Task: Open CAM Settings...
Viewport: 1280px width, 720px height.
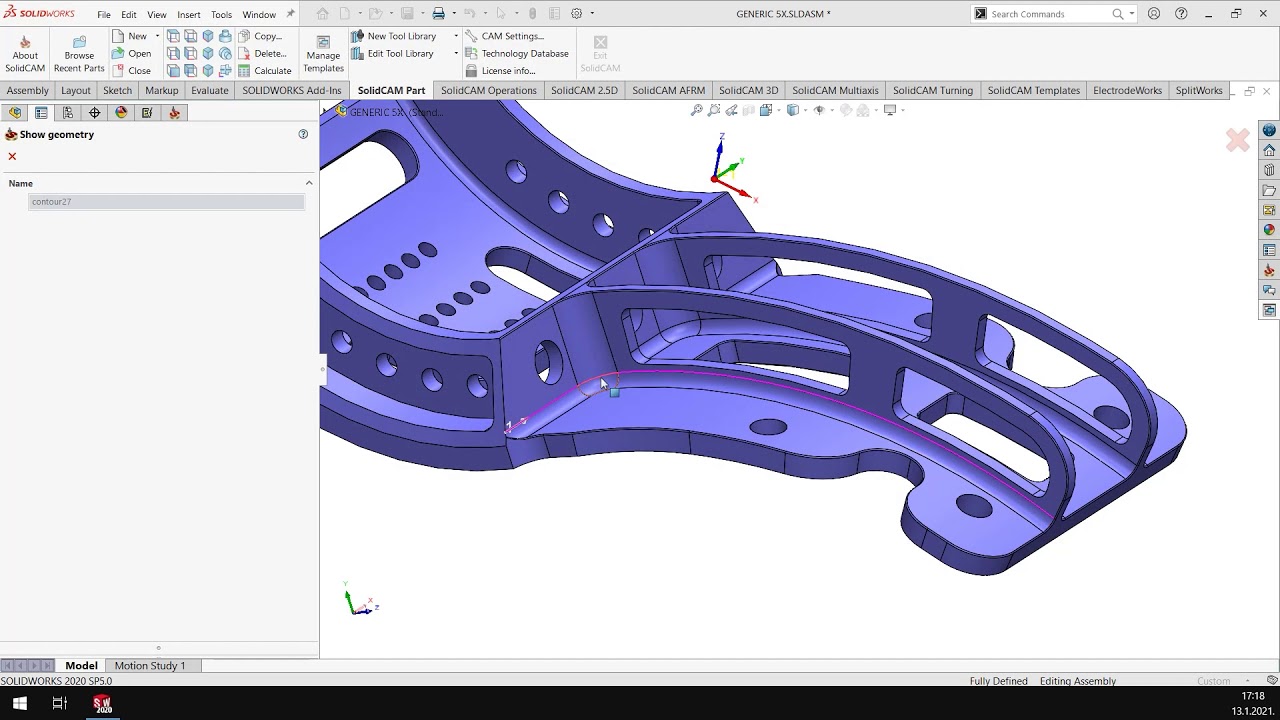Action: 505,36
